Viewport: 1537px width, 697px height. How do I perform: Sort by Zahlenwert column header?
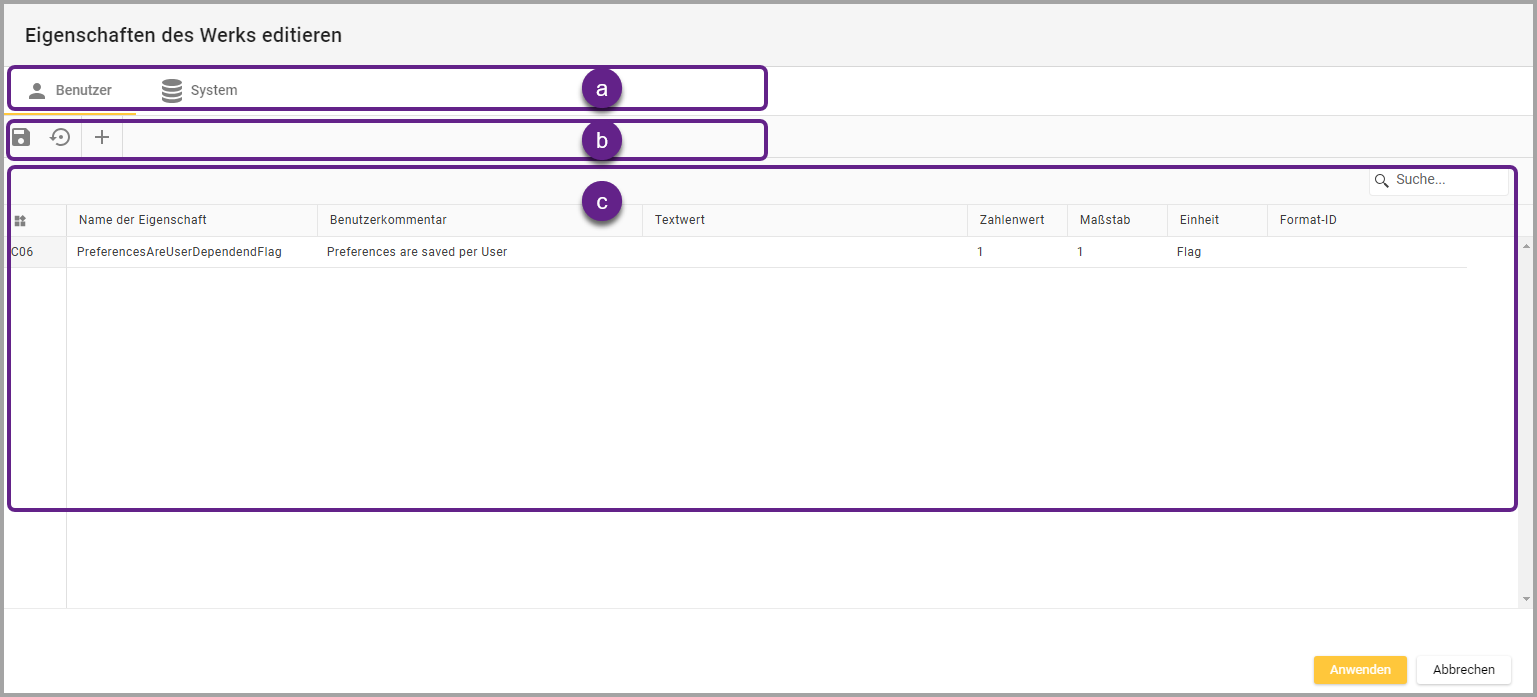[1012, 220]
